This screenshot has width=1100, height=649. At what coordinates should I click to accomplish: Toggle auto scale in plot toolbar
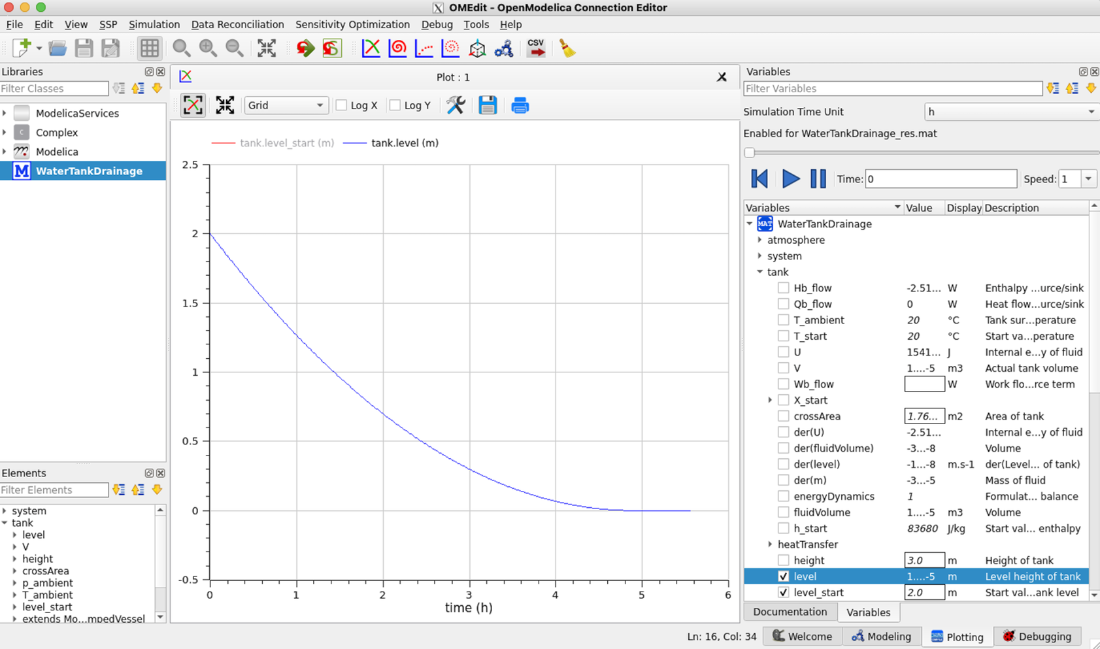click(193, 105)
